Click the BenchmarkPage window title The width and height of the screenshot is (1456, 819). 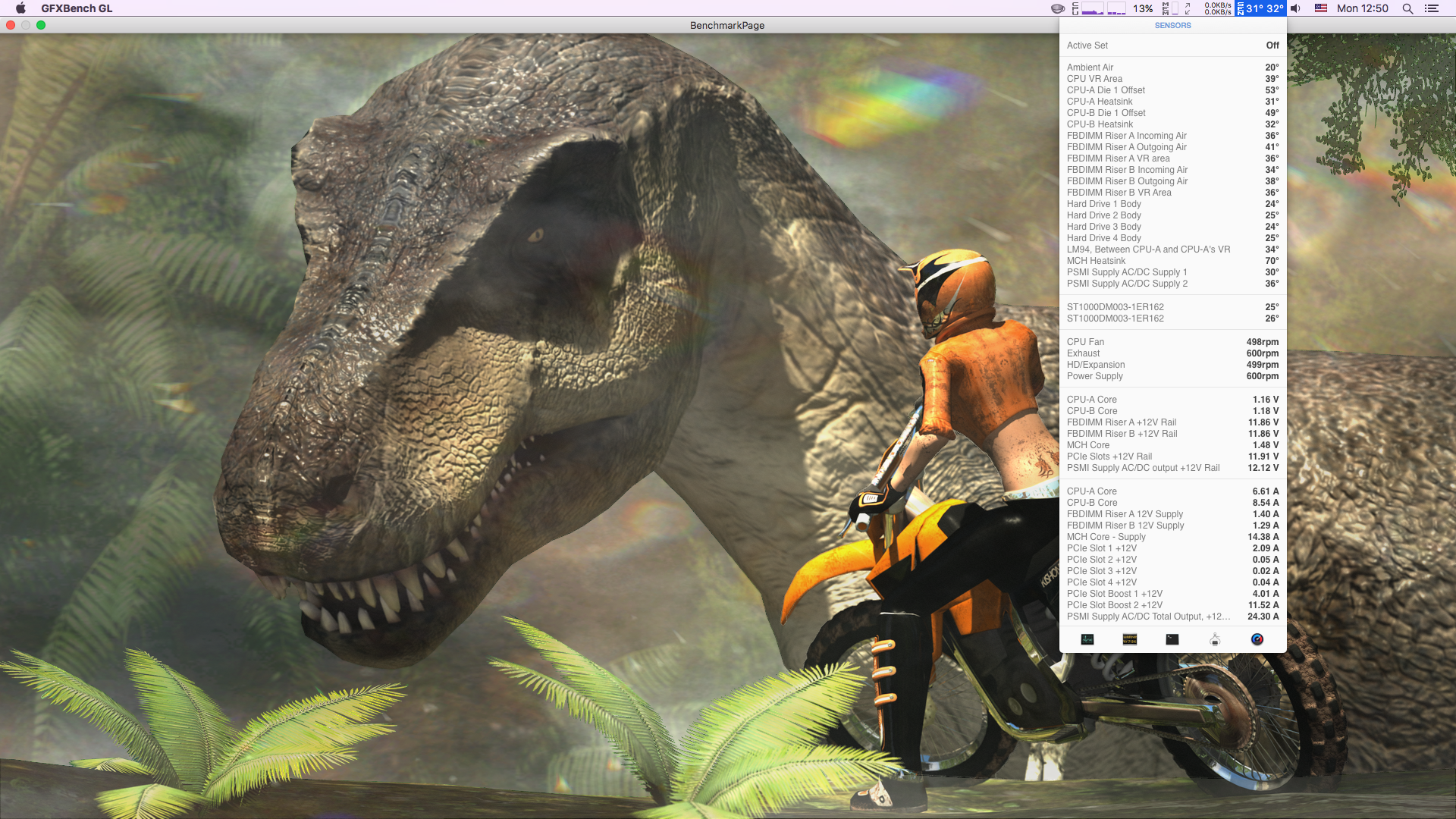pyautogui.click(x=726, y=25)
